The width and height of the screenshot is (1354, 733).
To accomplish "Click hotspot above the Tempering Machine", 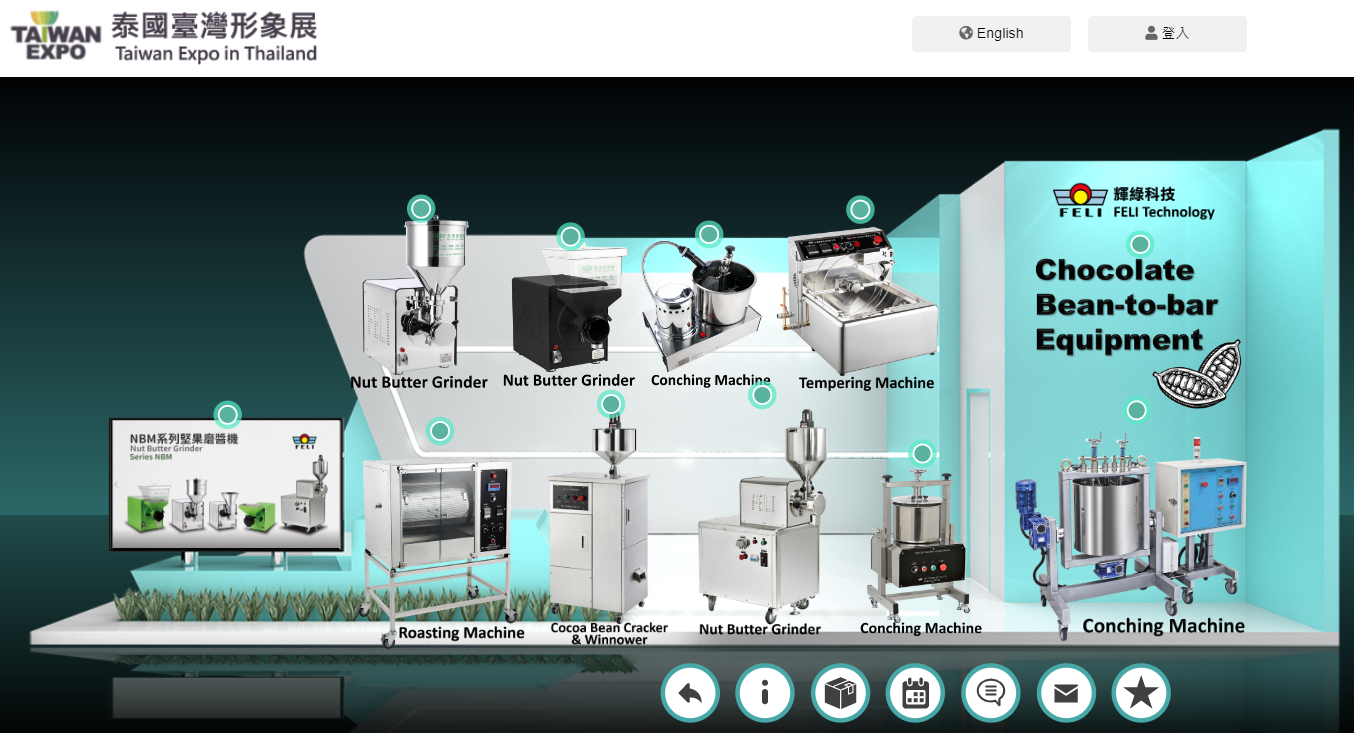I will click(x=860, y=210).
